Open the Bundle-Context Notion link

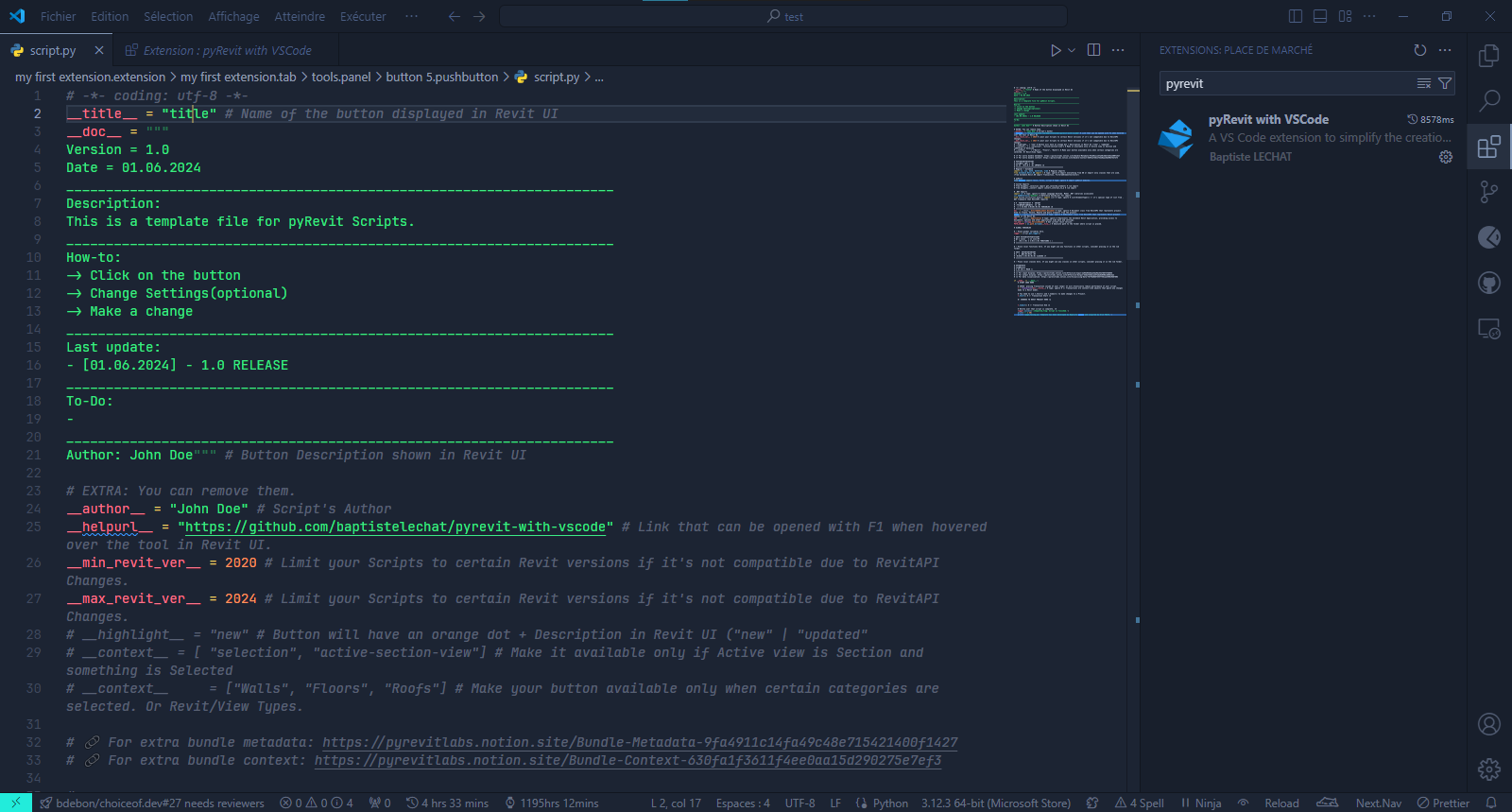point(627,760)
